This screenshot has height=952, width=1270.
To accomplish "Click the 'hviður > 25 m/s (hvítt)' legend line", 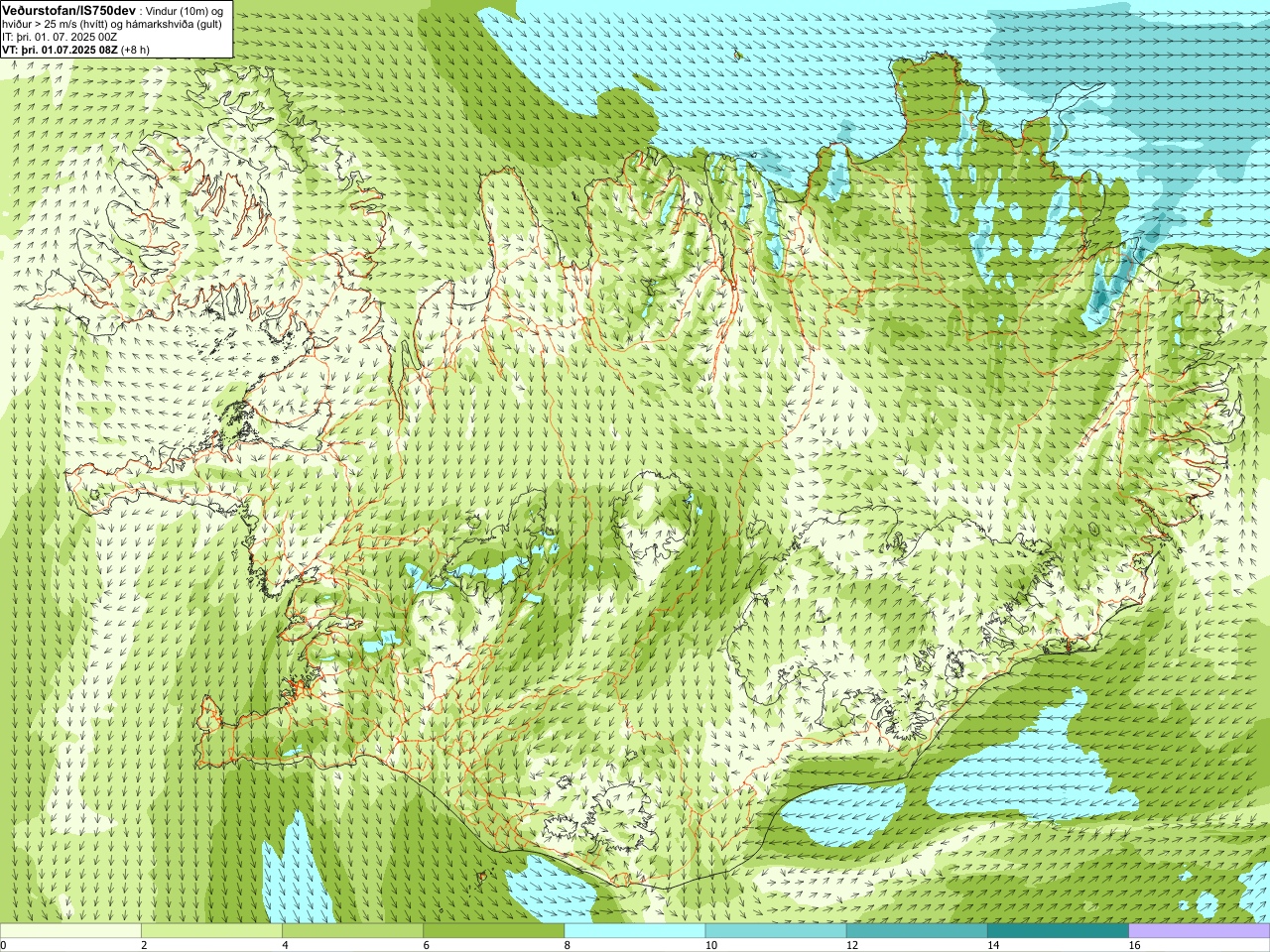I will tap(111, 23).
